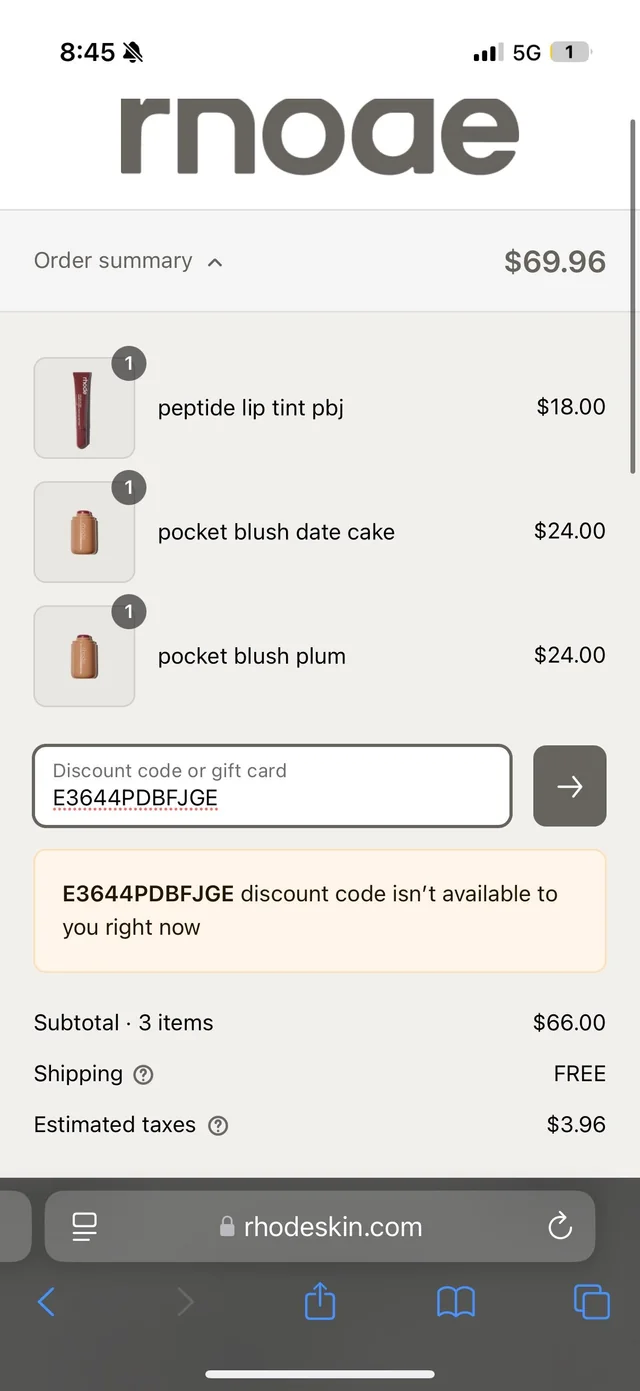
Task: Tap the pocket blush date cake product name
Action: [x=276, y=532]
